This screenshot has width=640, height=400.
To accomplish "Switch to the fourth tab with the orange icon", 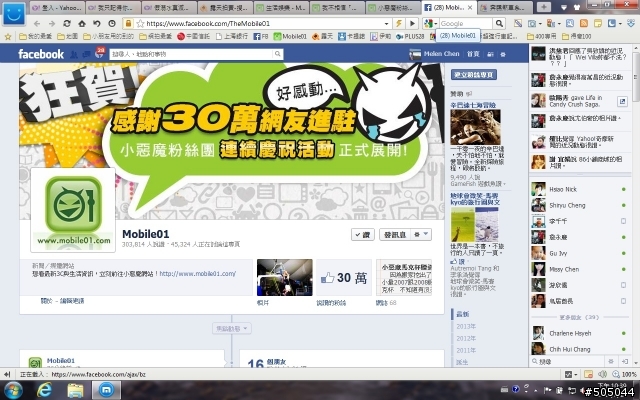I will [224, 7].
